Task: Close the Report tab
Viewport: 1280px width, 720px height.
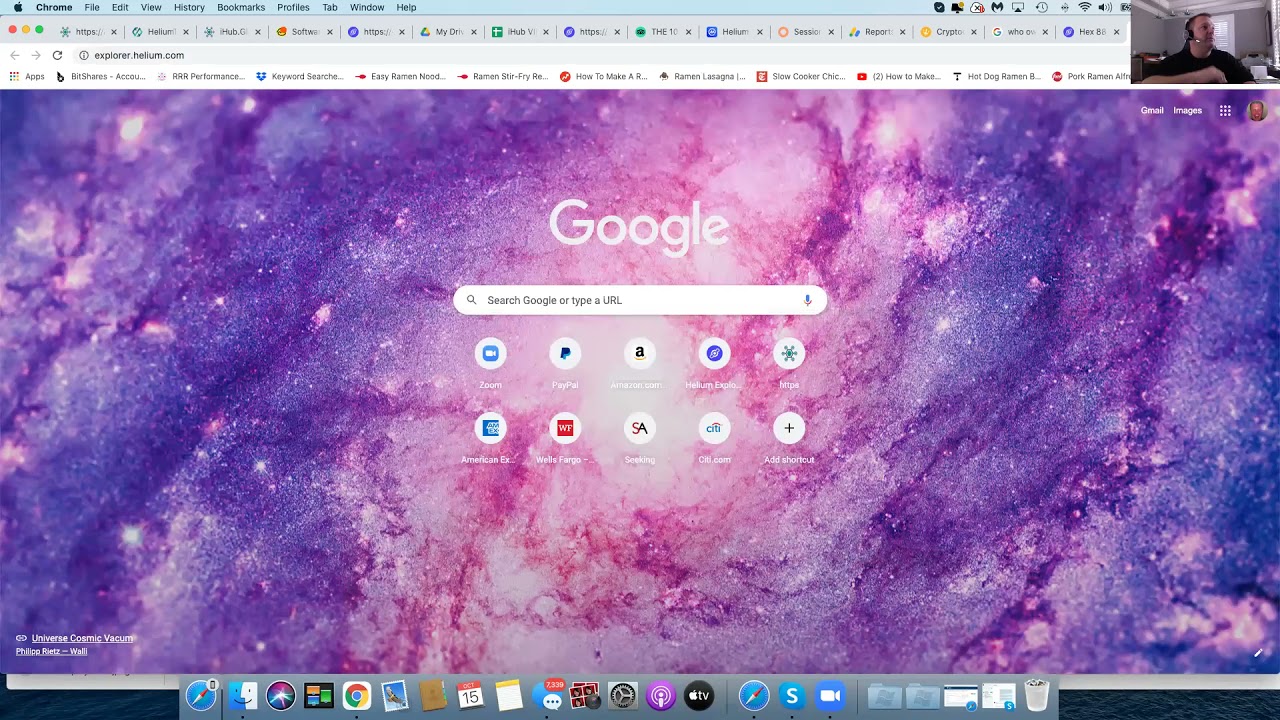Action: click(902, 32)
